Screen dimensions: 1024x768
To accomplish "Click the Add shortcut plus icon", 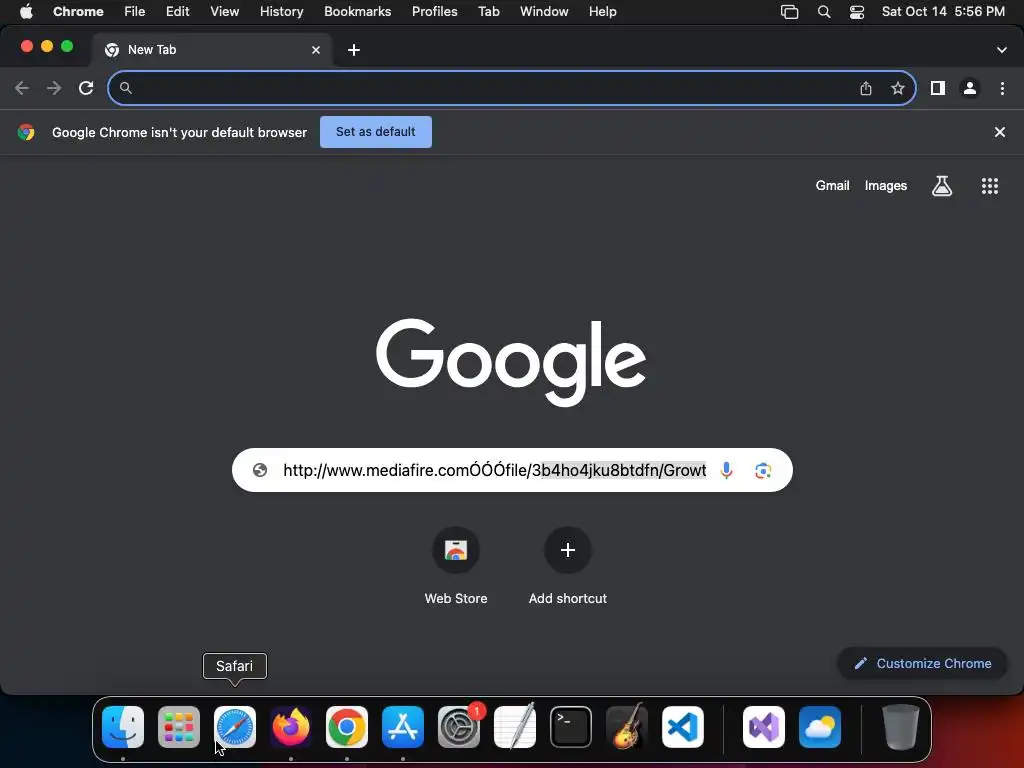I will 568,550.
